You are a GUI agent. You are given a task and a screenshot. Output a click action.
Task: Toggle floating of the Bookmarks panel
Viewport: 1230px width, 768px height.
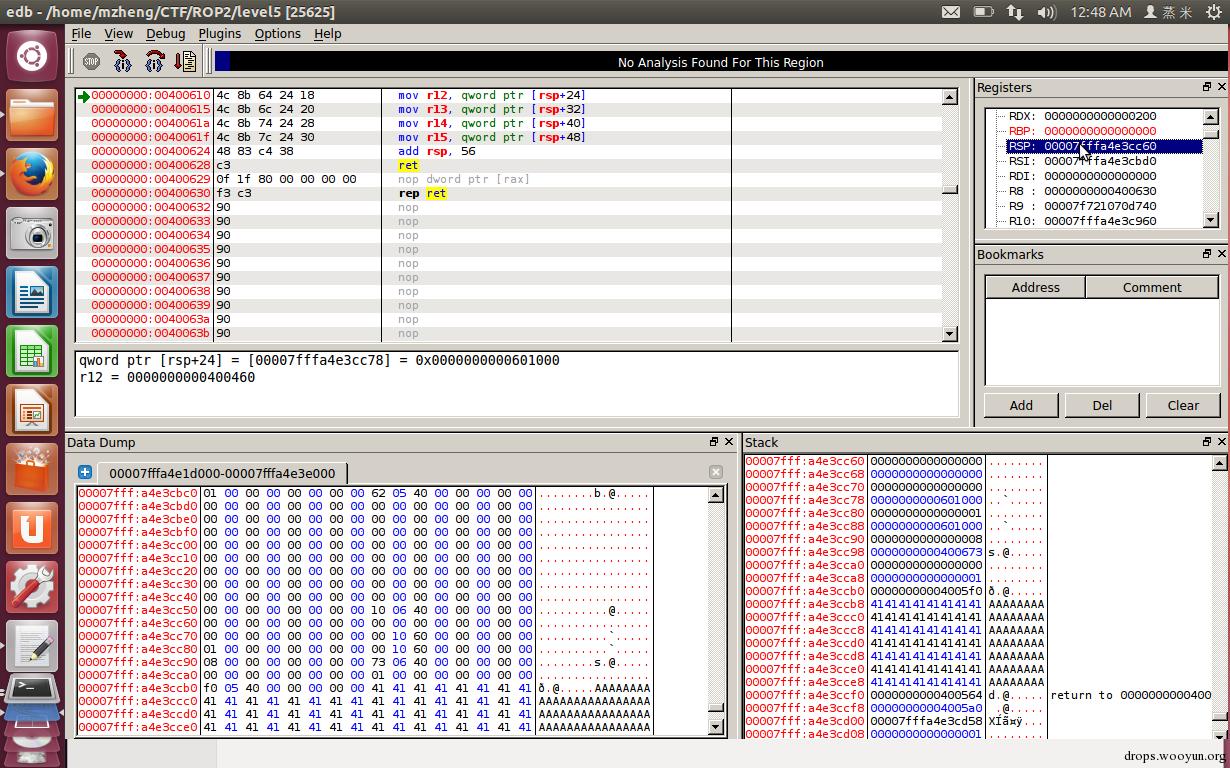[x=1206, y=254]
